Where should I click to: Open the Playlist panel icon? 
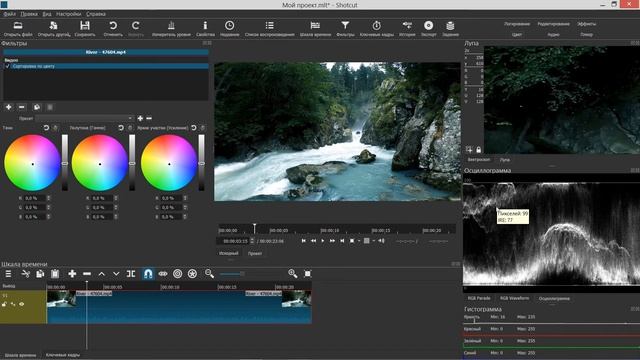(x=269, y=26)
